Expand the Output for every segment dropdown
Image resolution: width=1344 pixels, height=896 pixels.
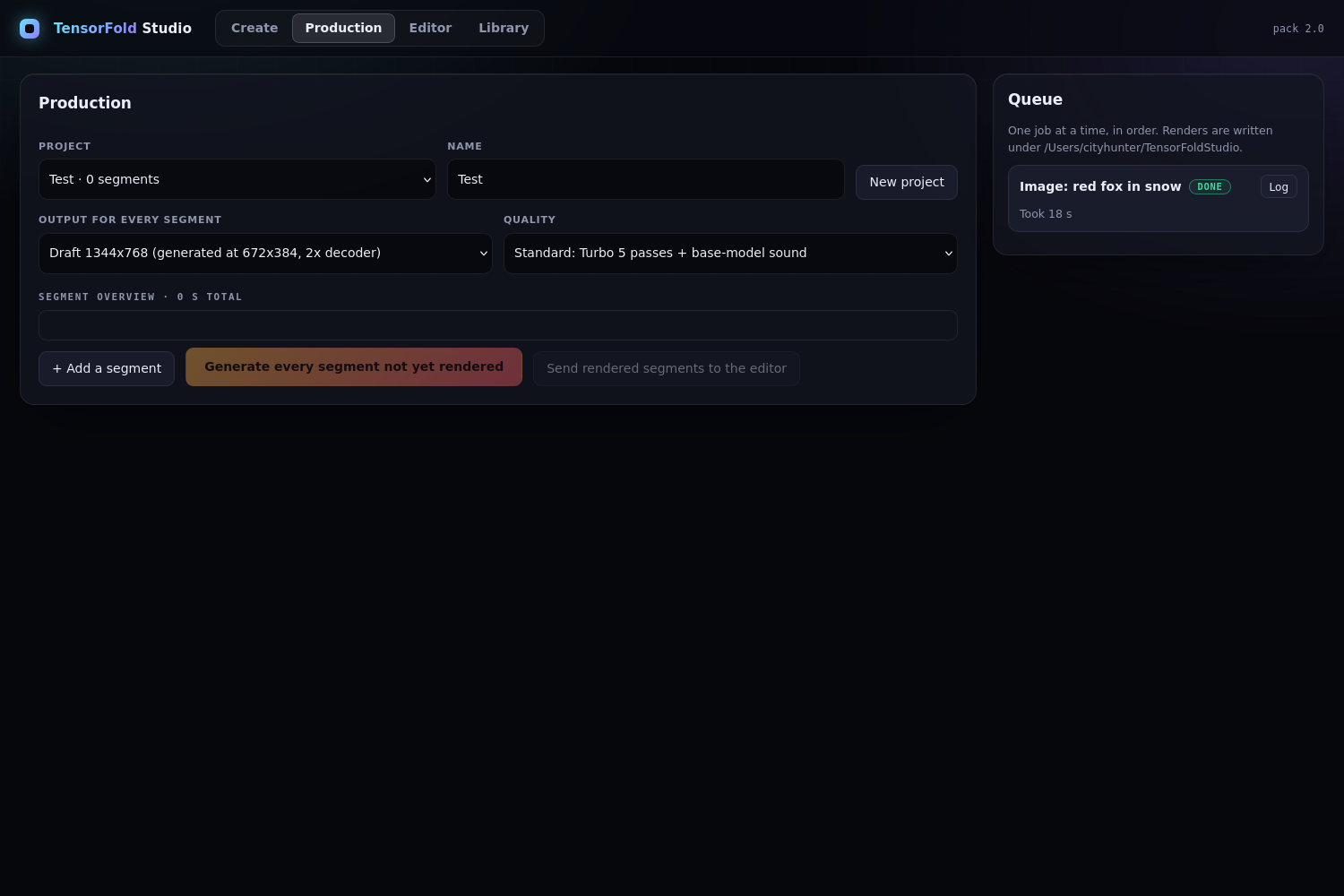click(265, 254)
